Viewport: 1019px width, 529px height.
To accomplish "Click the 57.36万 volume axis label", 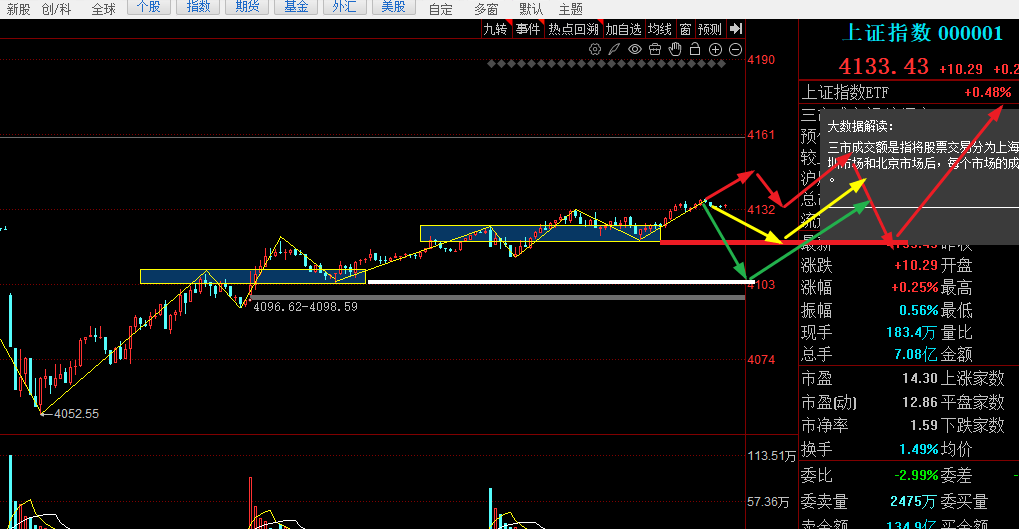I will coord(768,502).
